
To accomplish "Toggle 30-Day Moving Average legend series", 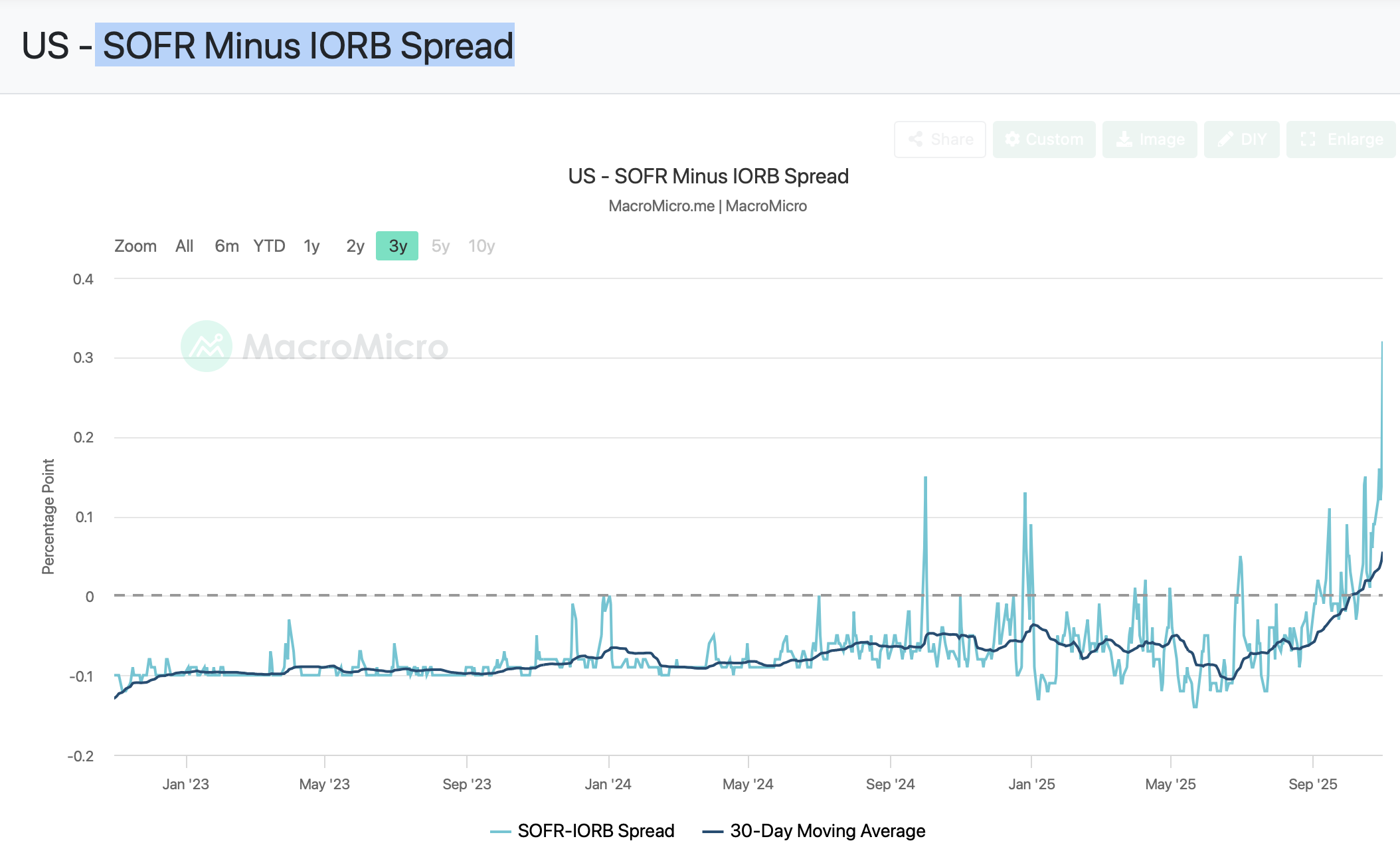I will coord(828,830).
